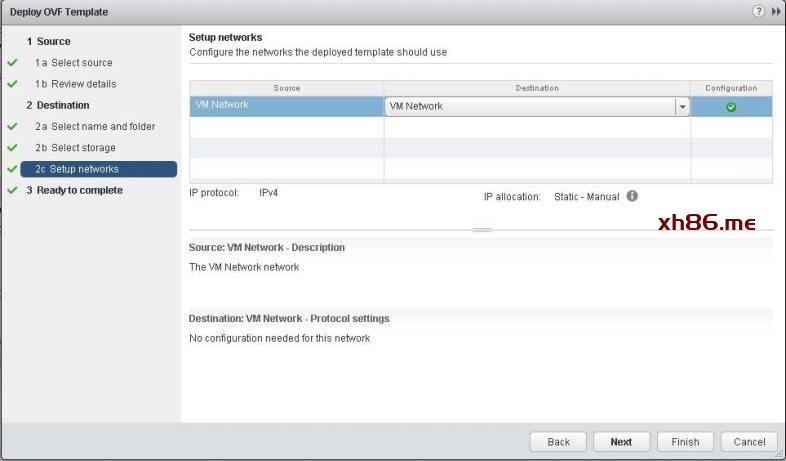Click the green configuration status checkmark

(731, 106)
